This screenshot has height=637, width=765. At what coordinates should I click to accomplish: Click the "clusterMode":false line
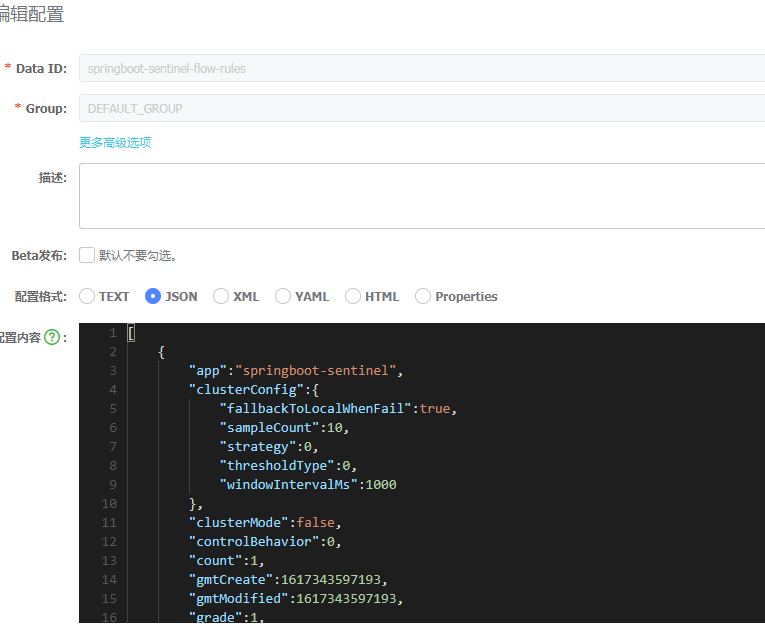265,523
